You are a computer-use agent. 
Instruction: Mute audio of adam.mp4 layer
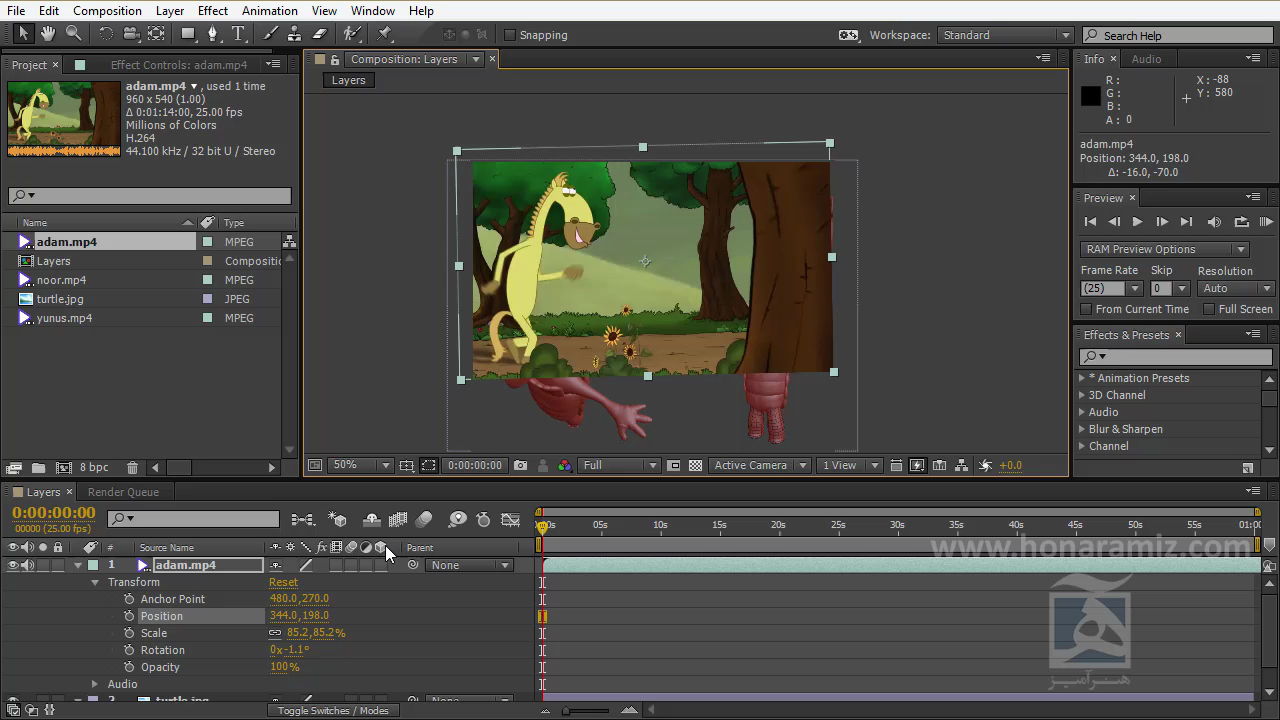point(28,565)
